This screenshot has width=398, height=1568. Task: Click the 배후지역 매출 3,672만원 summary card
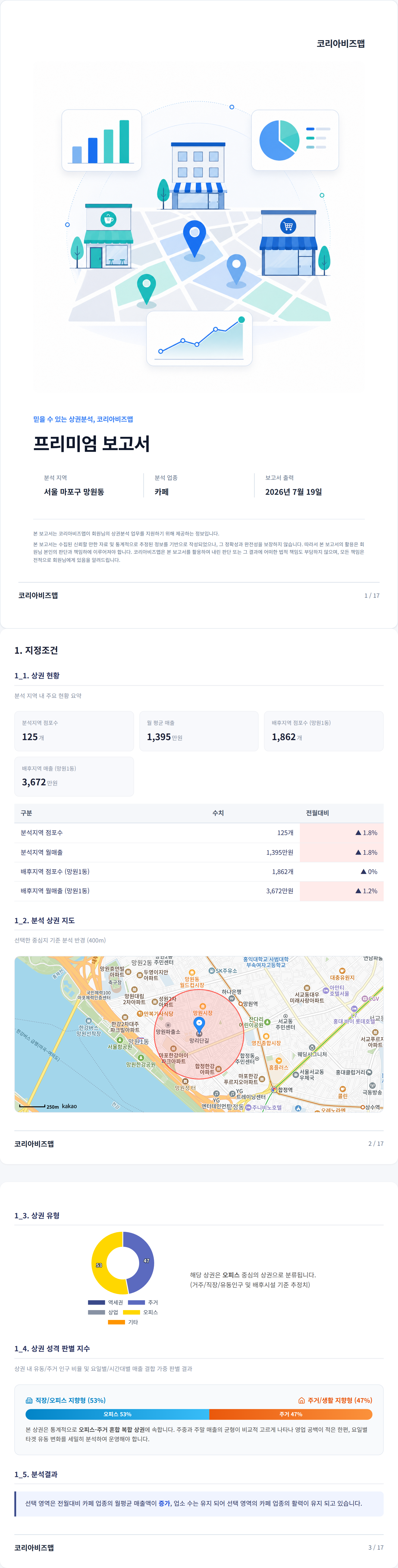coord(74,776)
